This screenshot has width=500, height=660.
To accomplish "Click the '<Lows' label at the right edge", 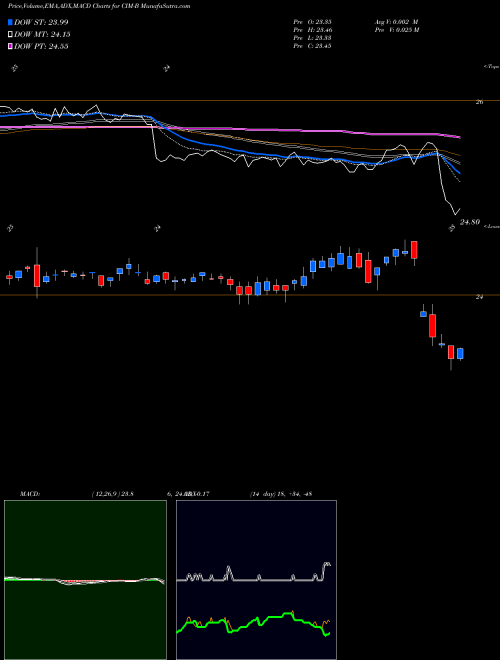I will click(x=492, y=226).
